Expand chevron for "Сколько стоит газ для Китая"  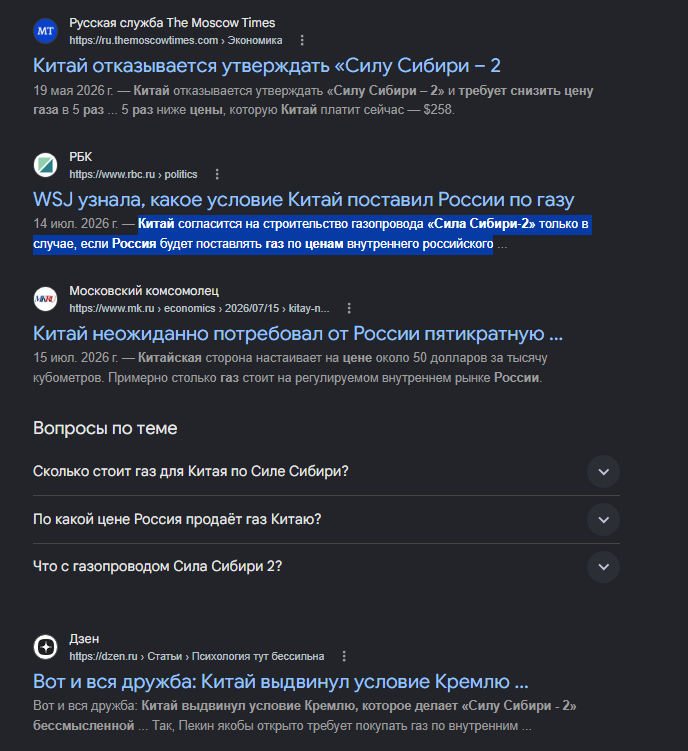tap(604, 472)
